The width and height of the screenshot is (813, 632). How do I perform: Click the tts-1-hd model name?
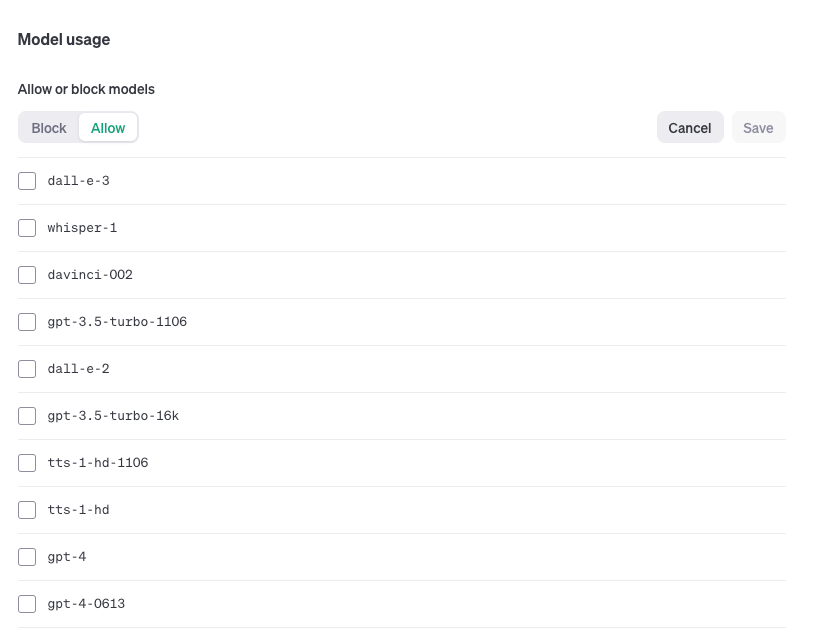point(78,510)
